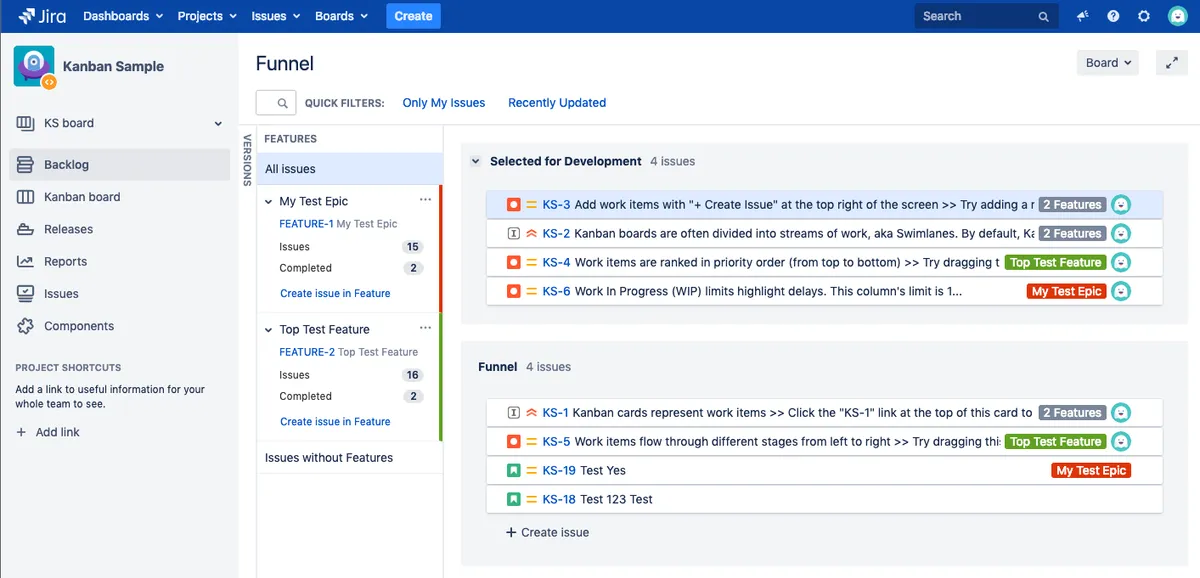Screen dimensions: 1200x578
Task: Click in the backlog filter search box
Action: tap(276, 103)
